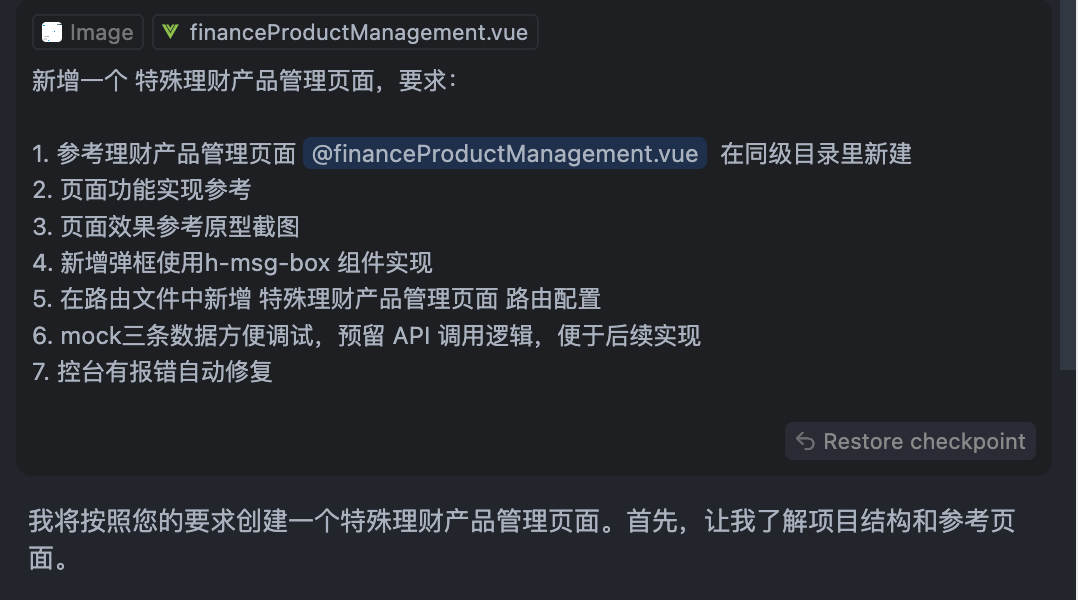Click list item 1 text 参考理财产品管理页面
The image size is (1078, 600).
(176, 154)
